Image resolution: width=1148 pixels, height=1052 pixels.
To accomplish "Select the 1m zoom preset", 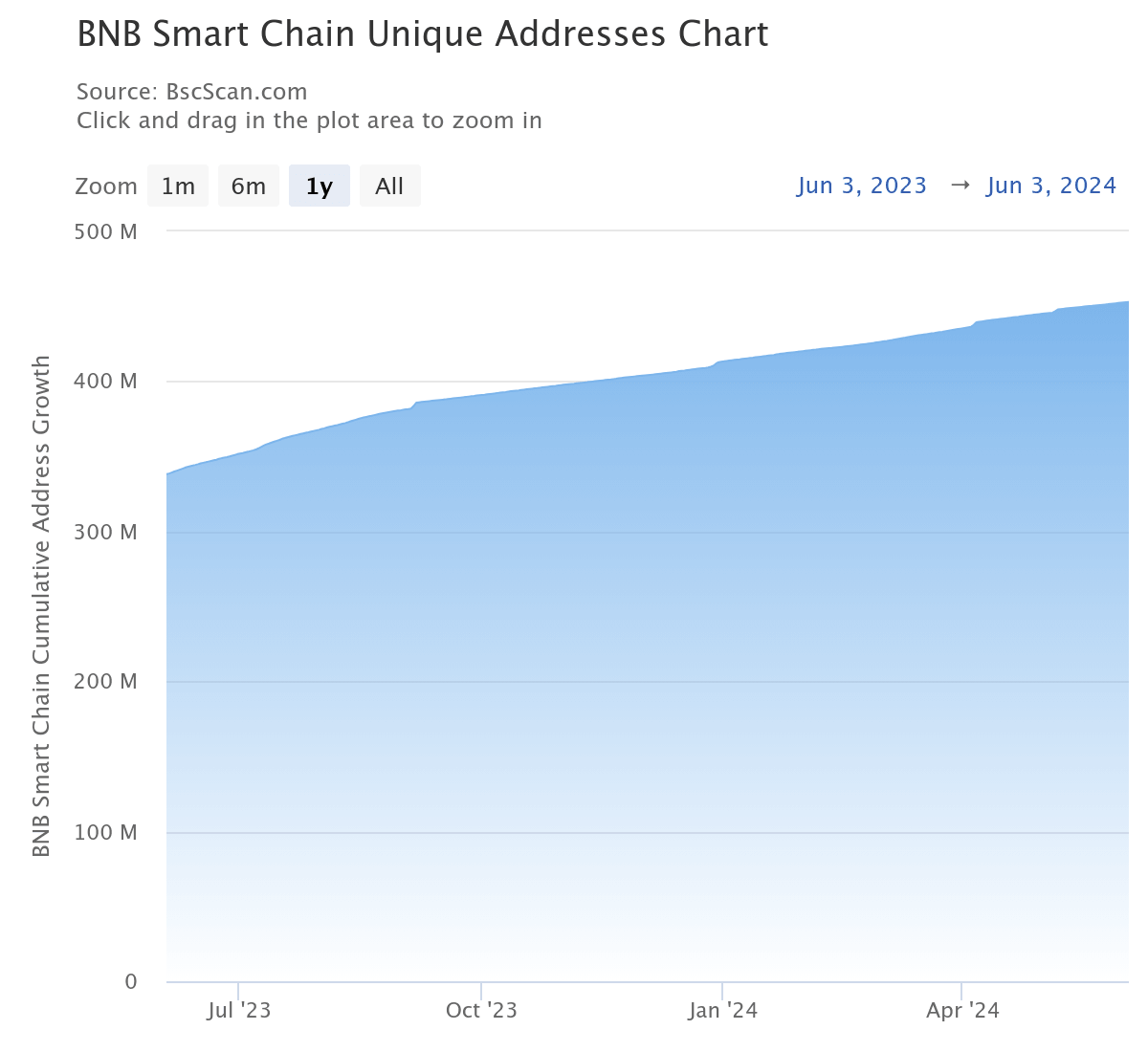I will (x=177, y=186).
